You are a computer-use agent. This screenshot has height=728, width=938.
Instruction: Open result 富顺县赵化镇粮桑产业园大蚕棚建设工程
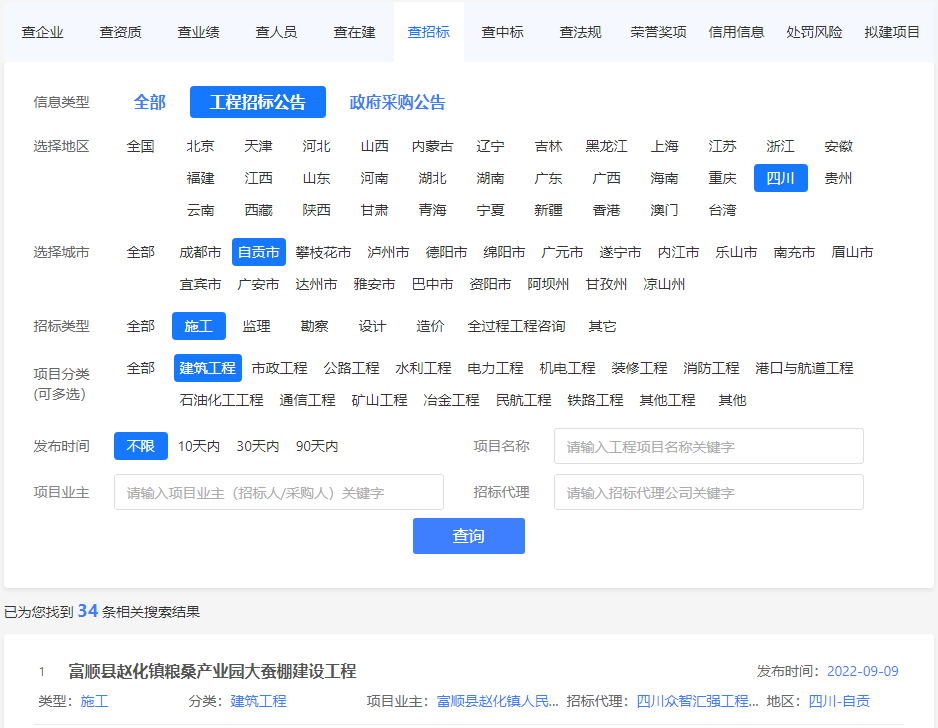[x=212, y=671]
